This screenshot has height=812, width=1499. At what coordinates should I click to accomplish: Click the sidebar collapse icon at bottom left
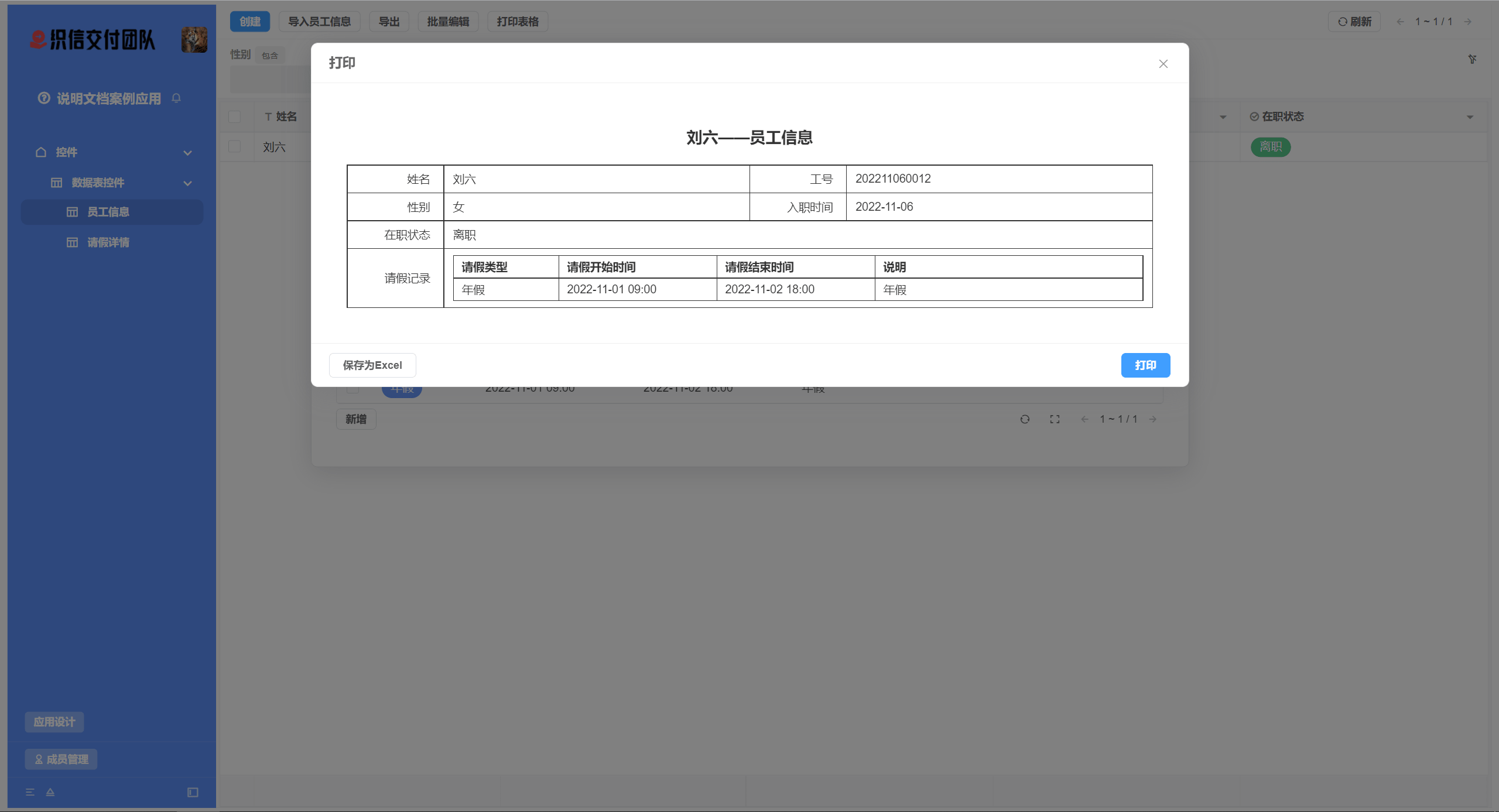[193, 792]
